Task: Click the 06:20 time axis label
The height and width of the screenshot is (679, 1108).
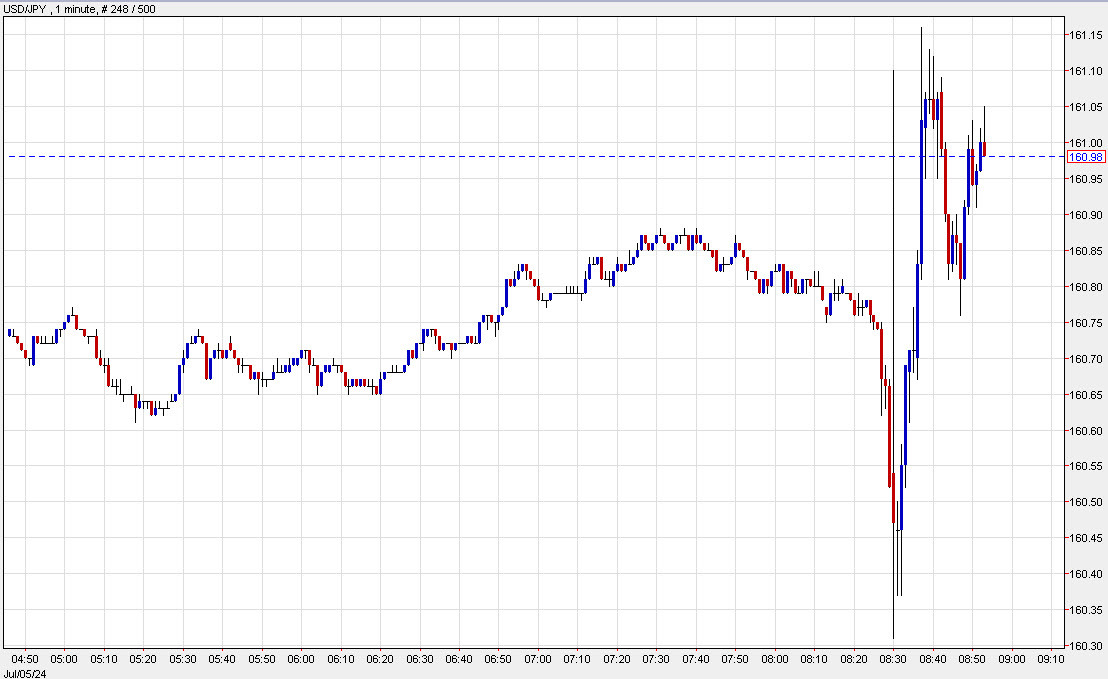Action: [380, 659]
